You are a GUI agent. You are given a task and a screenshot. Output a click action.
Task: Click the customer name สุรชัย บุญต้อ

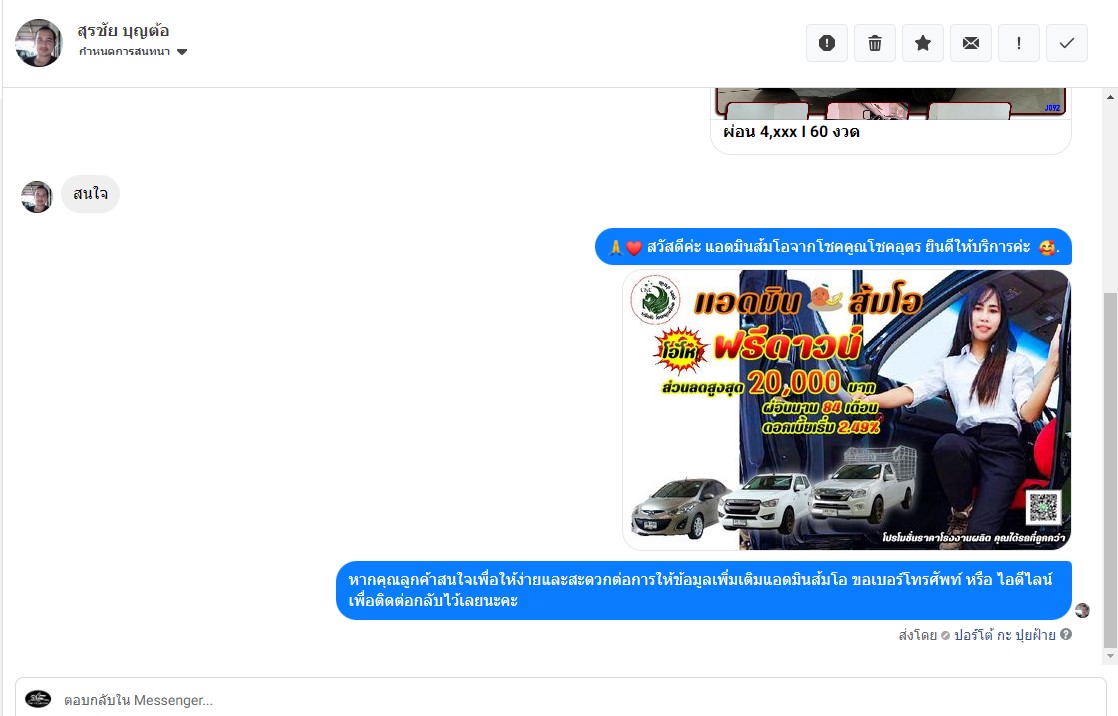[123, 31]
